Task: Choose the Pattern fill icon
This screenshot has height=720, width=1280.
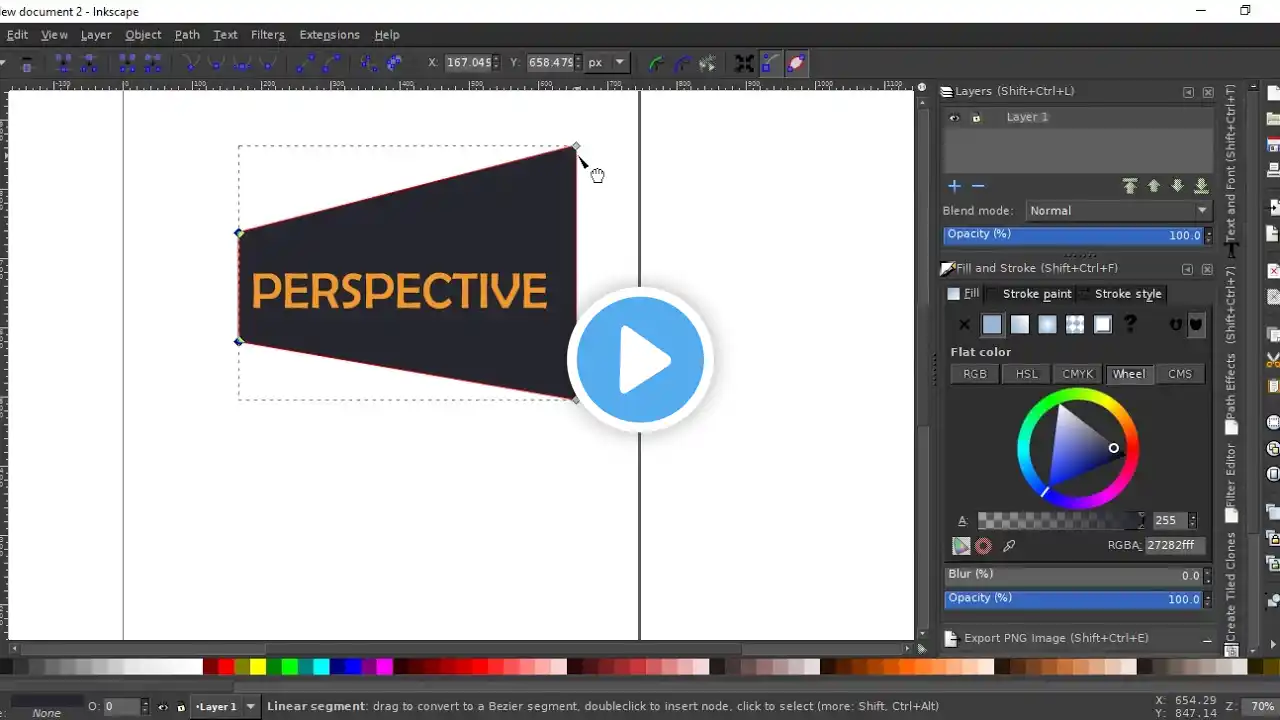Action: point(1075,324)
